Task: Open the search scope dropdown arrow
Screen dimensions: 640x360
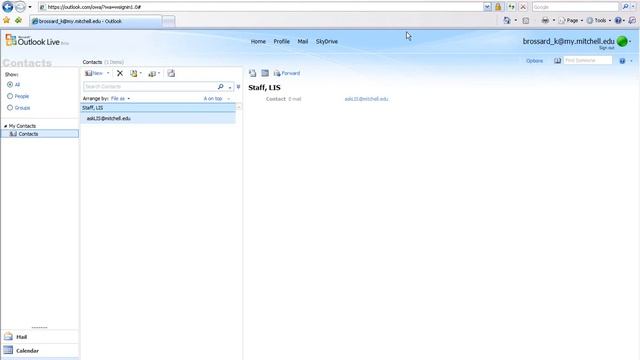Action: [230, 87]
